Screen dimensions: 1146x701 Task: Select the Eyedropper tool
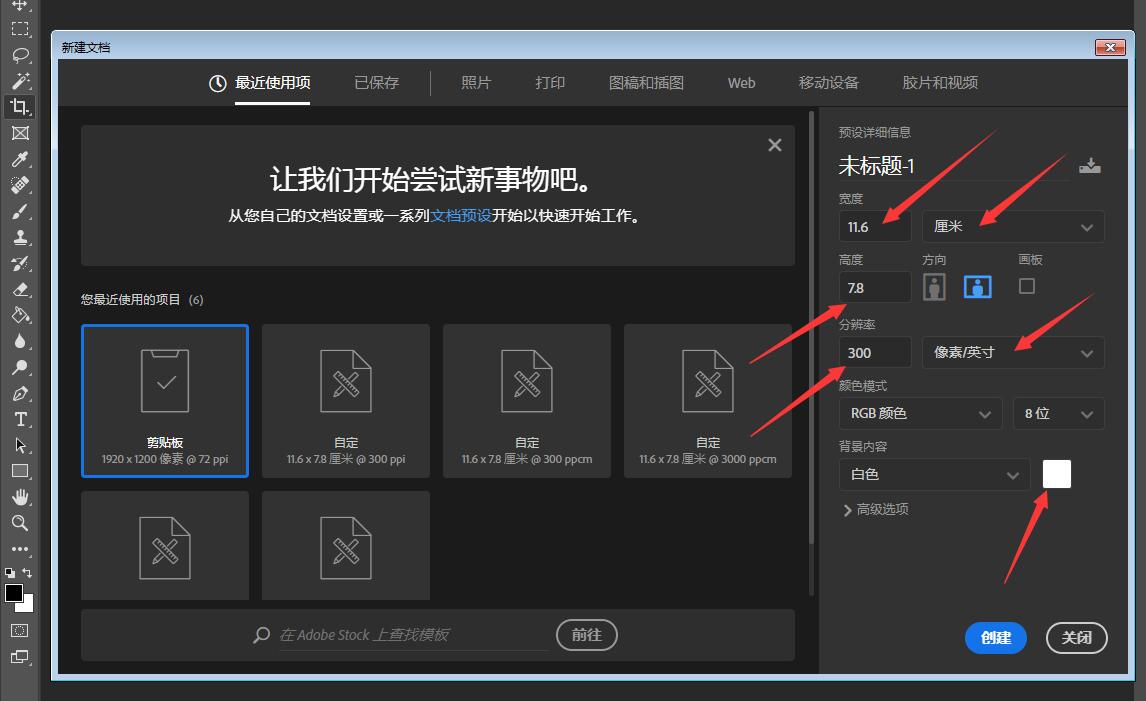click(19, 158)
